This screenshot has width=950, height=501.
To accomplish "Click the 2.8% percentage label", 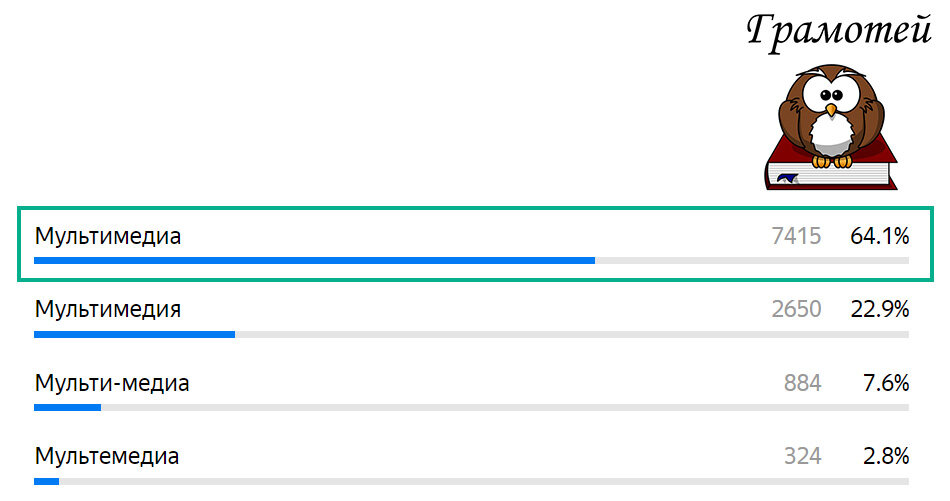I will coord(886,456).
